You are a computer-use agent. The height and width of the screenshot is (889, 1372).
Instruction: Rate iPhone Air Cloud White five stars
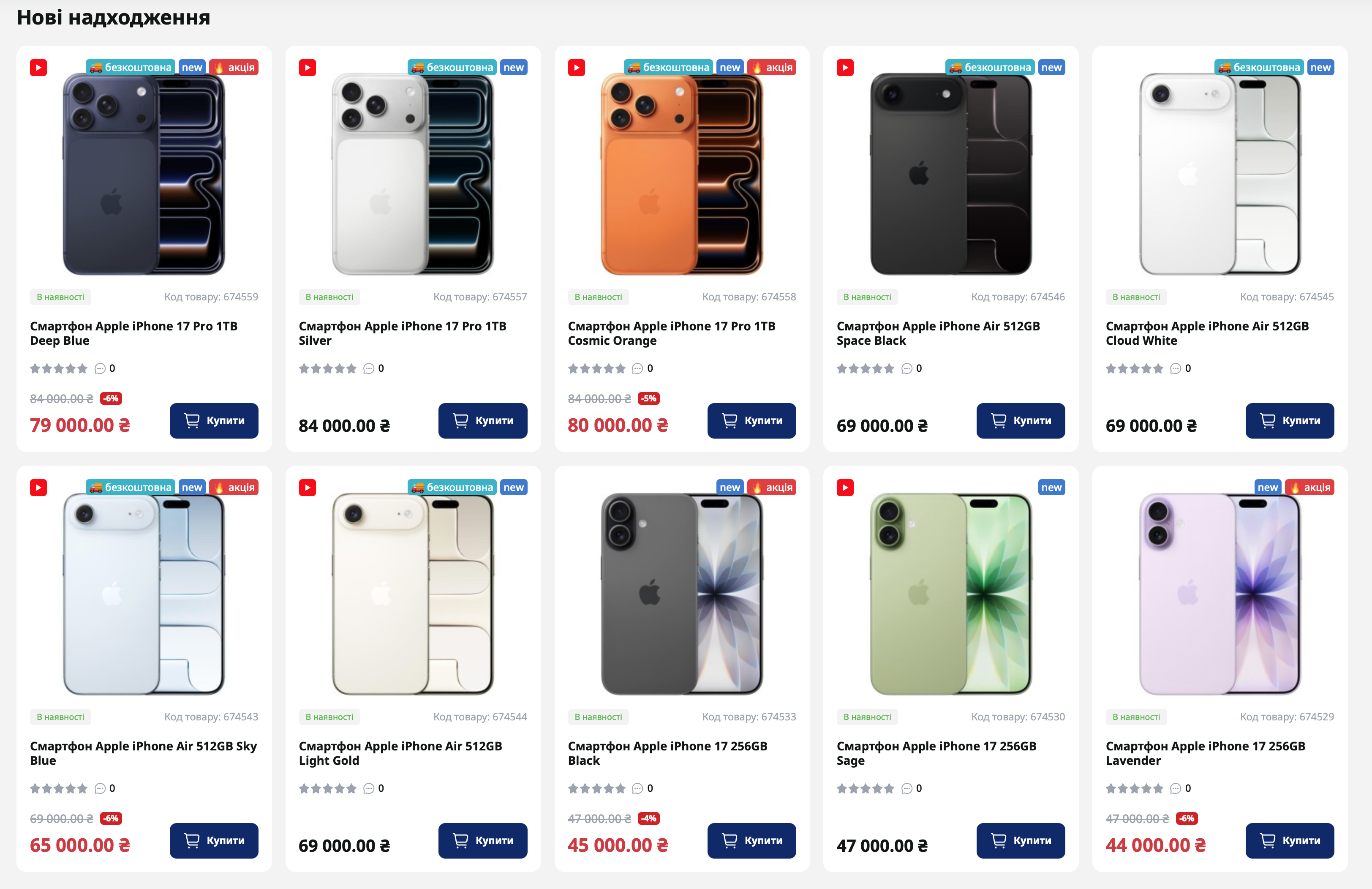pyautogui.click(x=1158, y=368)
